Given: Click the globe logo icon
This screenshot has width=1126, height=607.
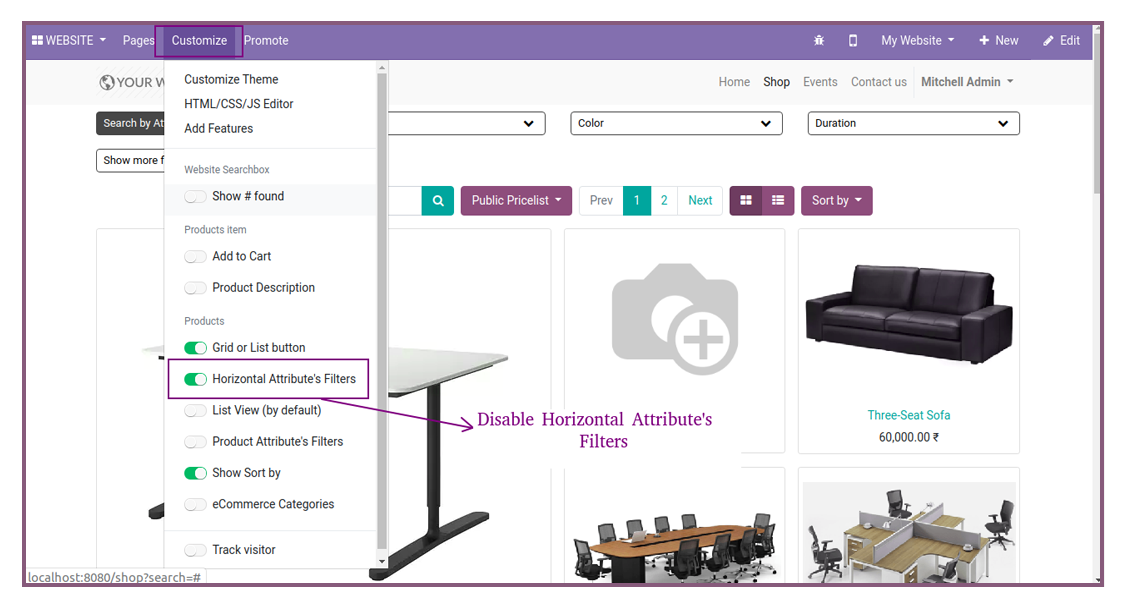Looking at the screenshot, I should click(107, 82).
